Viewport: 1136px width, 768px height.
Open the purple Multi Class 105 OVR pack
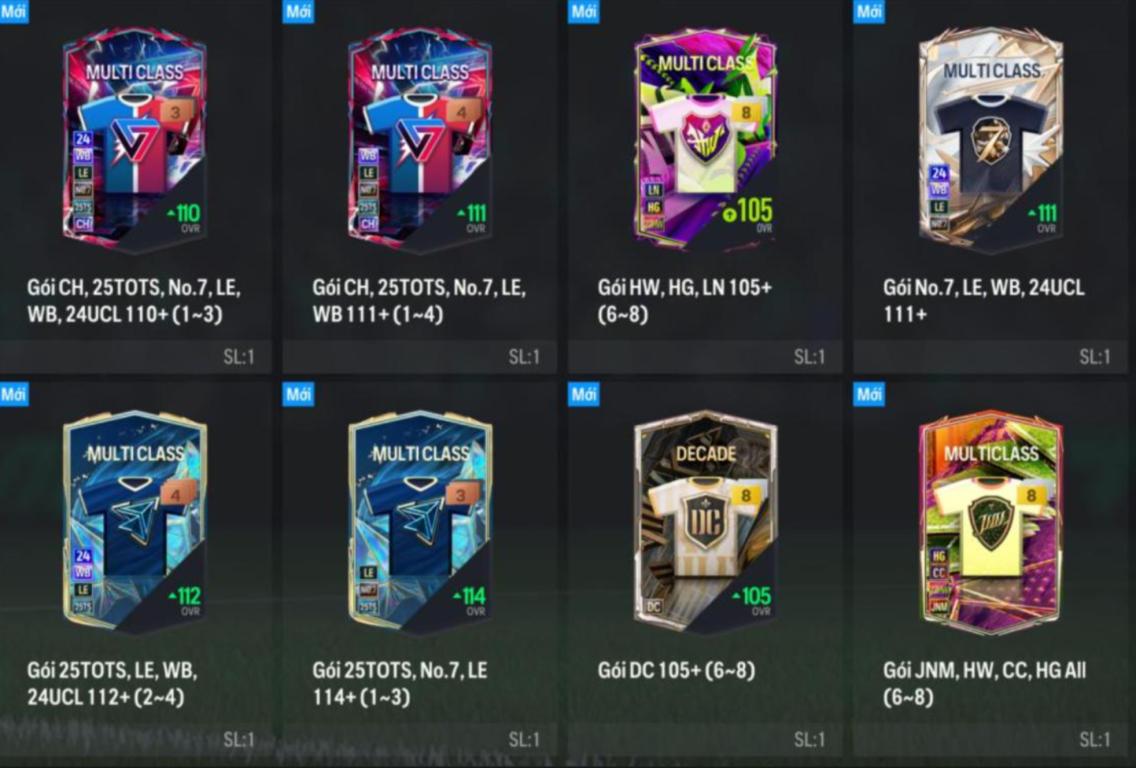(705, 139)
